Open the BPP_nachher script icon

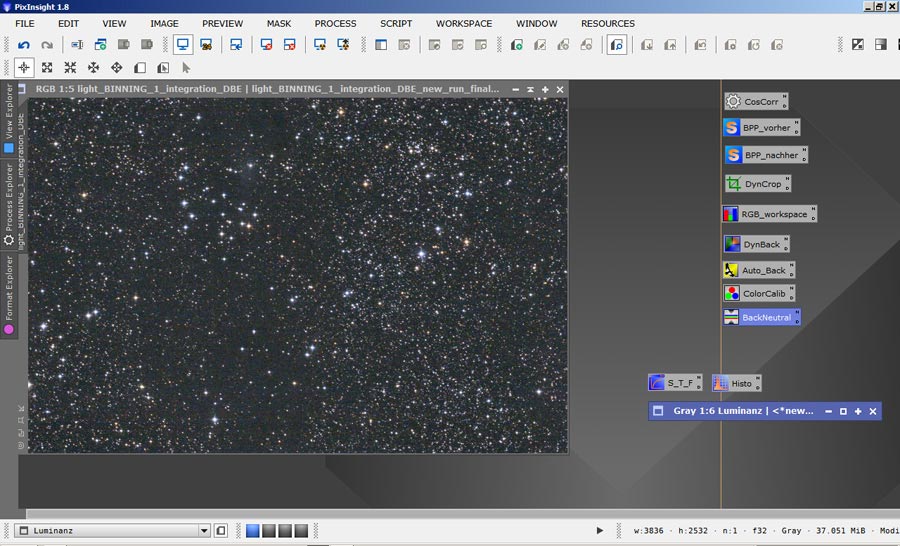[x=765, y=155]
